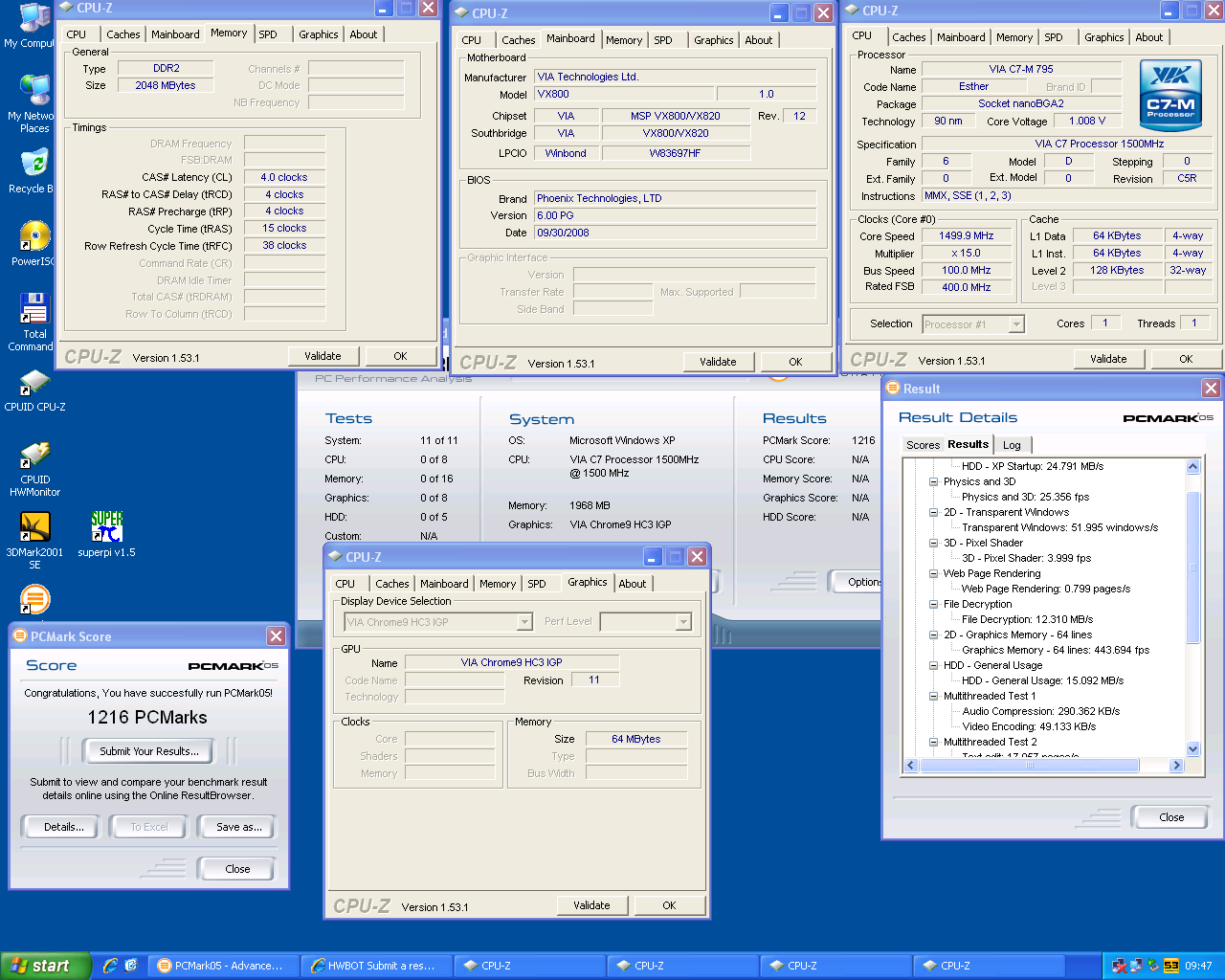The height and width of the screenshot is (980, 1225).
Task: Click the Internet Explorer quick launch icon
Action: tap(110, 966)
